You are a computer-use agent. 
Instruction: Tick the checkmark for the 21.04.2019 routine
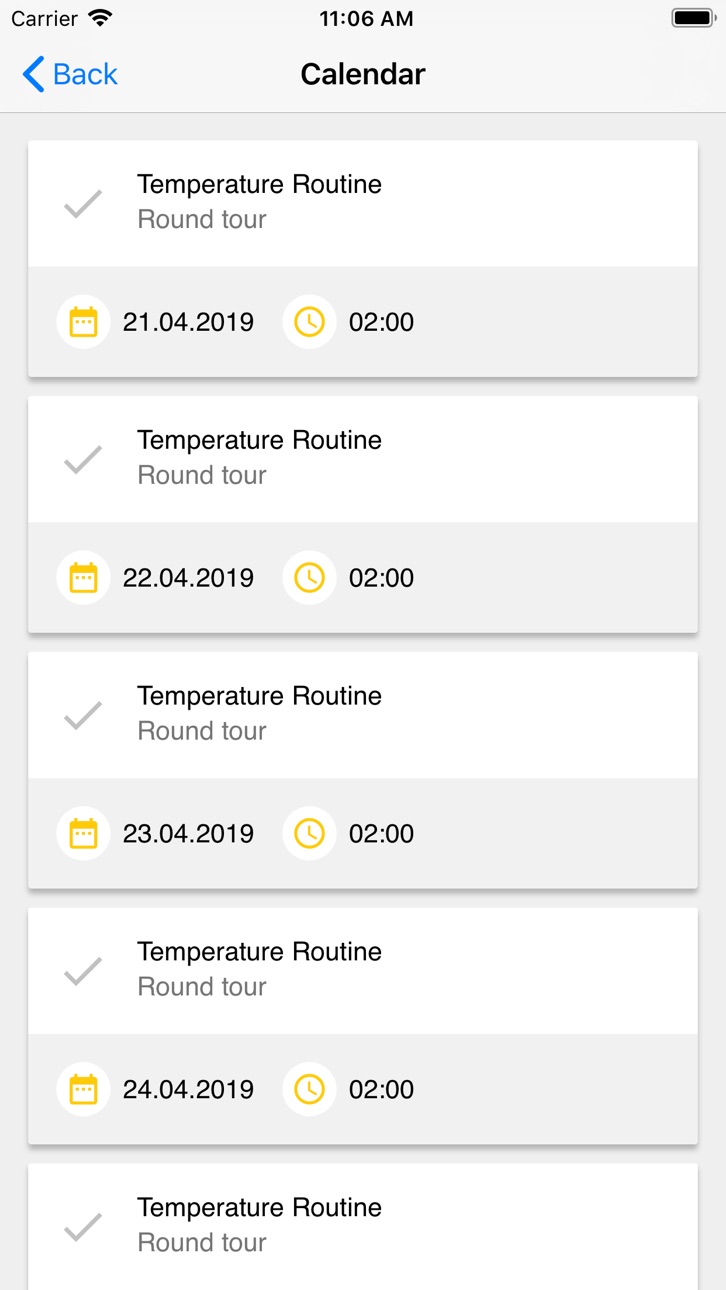[x=83, y=204]
